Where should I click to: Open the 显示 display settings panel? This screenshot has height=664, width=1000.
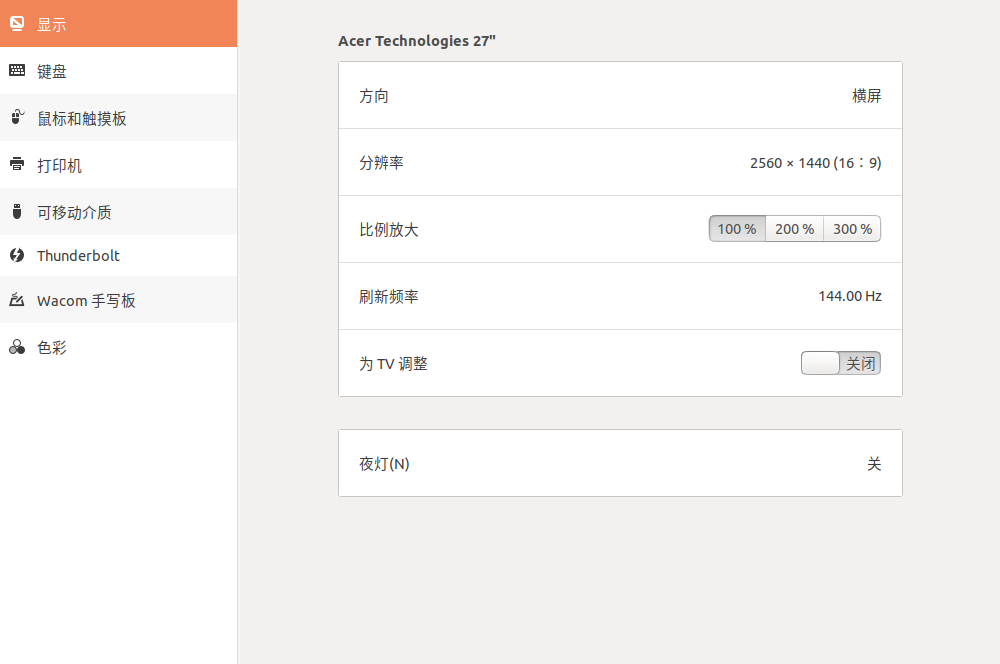(119, 24)
